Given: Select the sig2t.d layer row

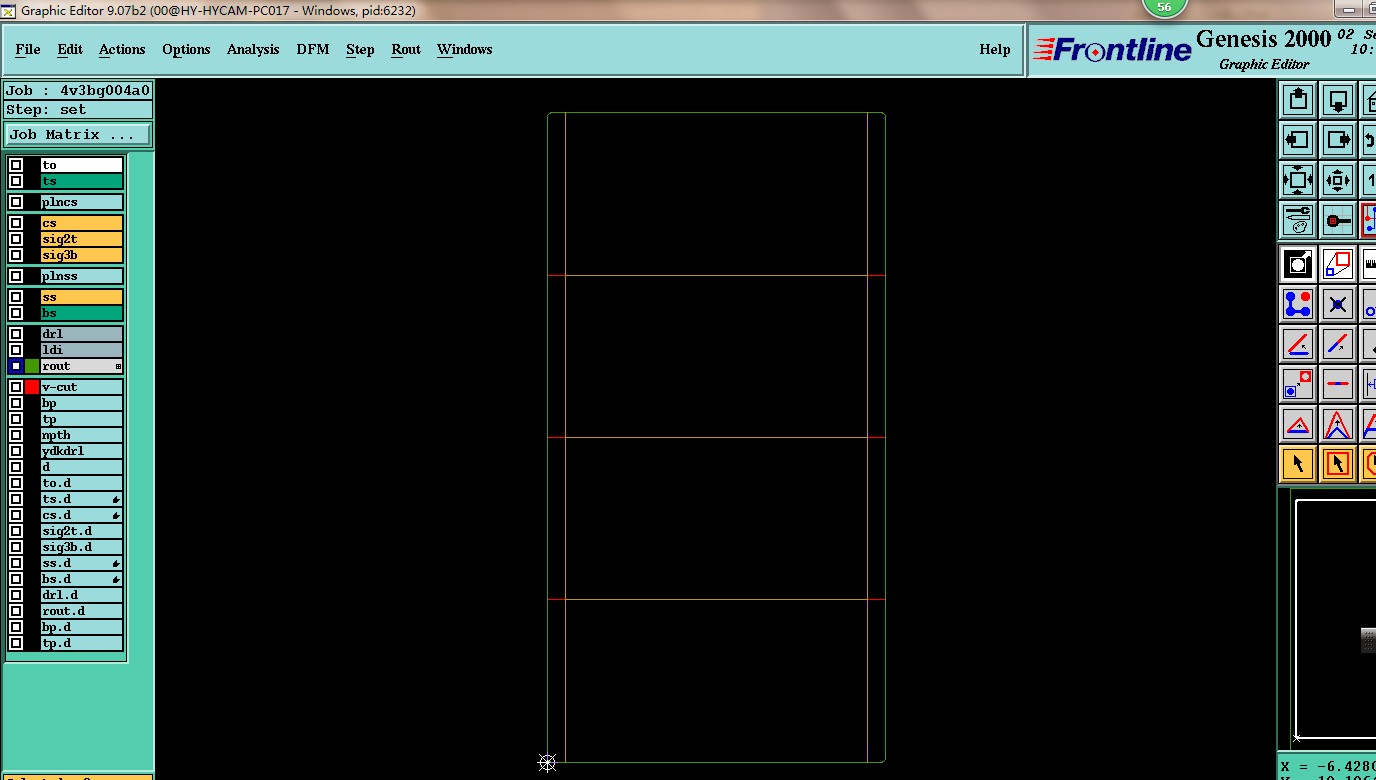Looking at the screenshot, I should click(x=82, y=531).
